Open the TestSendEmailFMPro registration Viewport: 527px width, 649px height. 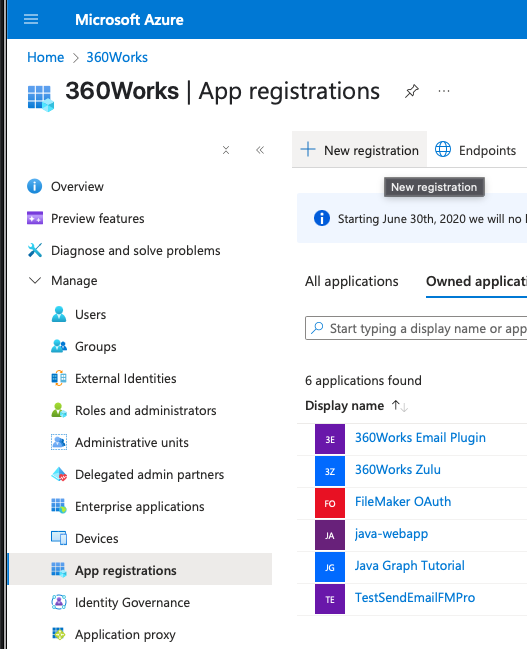pyautogui.click(x=415, y=598)
